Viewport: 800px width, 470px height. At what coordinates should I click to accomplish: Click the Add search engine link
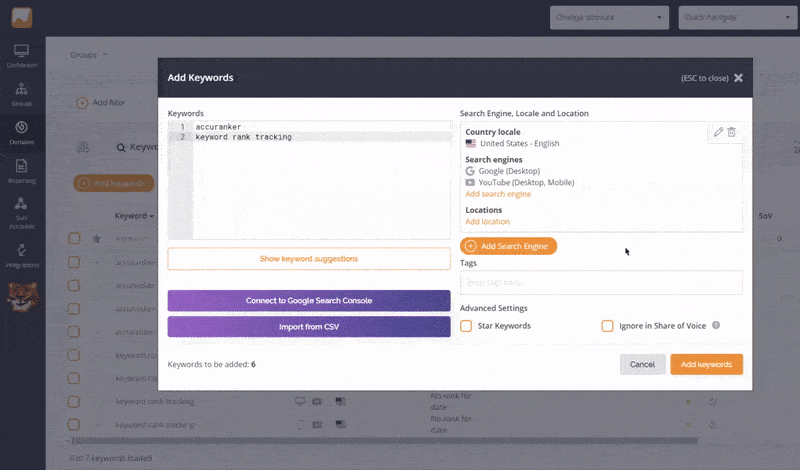pos(498,194)
